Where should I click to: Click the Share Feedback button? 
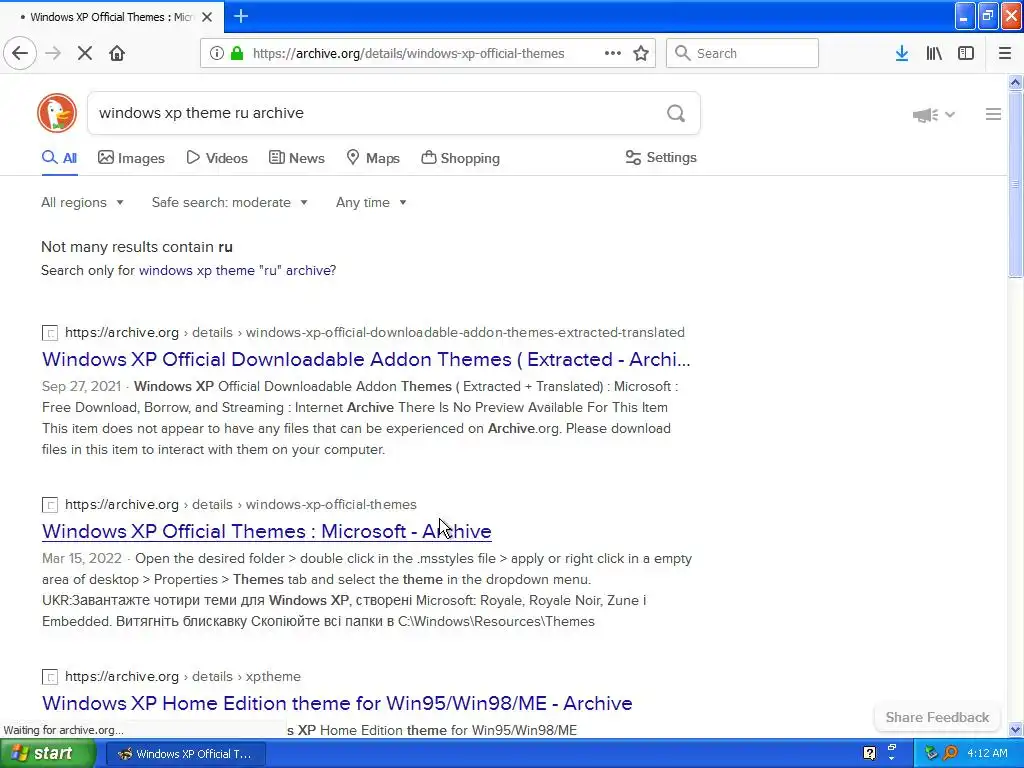(937, 717)
